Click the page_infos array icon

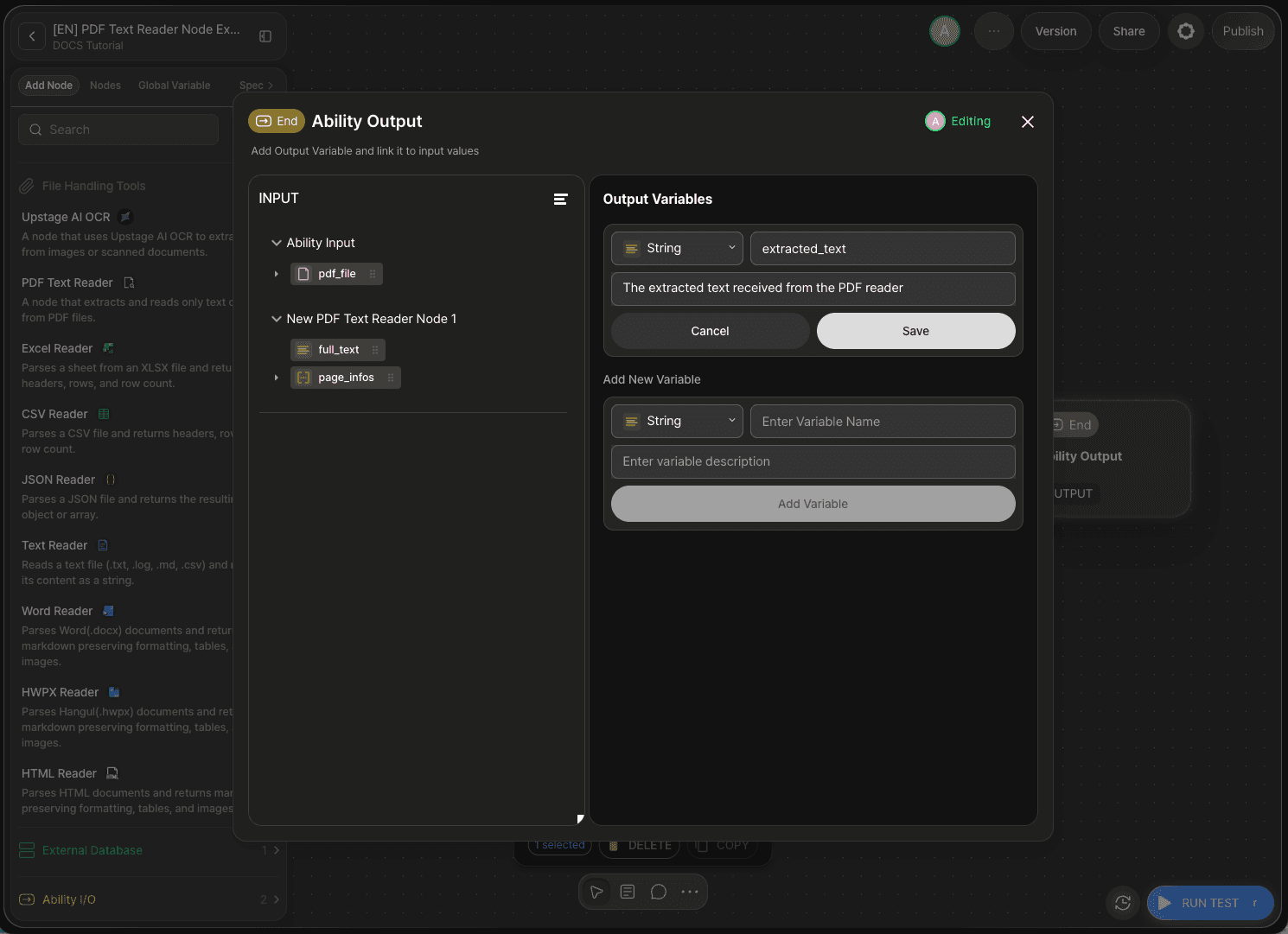tap(303, 378)
